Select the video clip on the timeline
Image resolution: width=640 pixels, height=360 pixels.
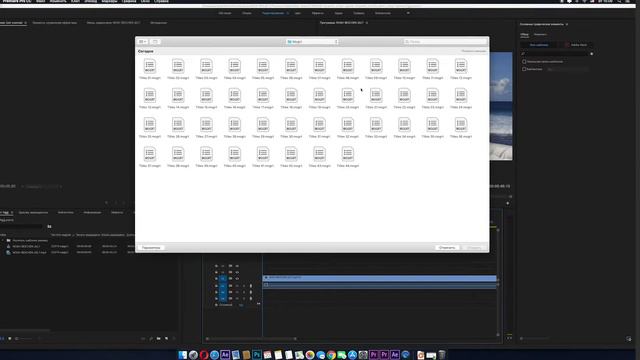(380, 278)
